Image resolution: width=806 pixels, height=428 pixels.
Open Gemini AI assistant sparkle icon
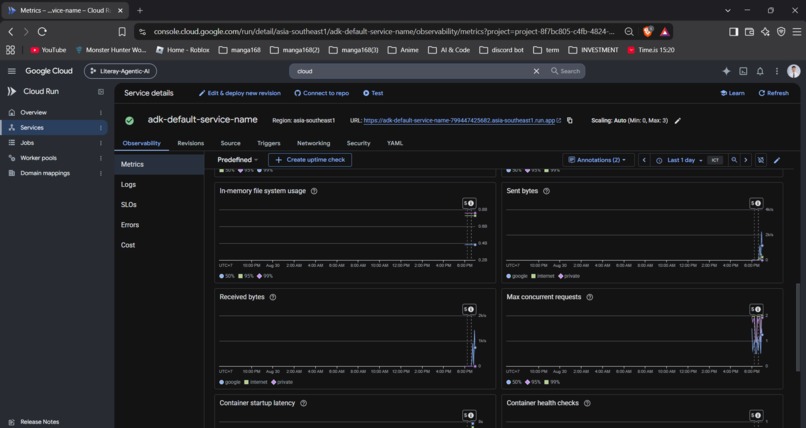pos(726,71)
